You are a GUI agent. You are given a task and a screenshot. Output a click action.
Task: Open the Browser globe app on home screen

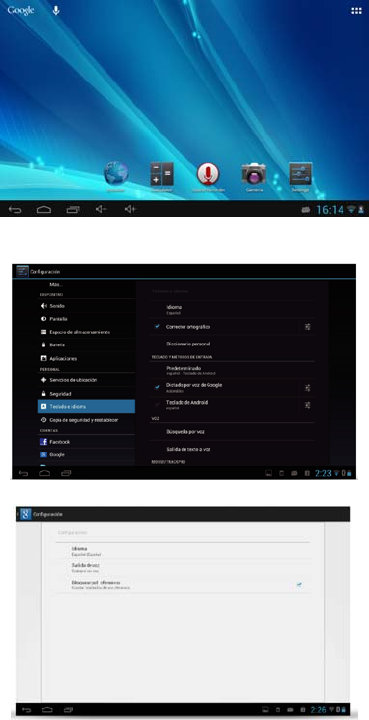click(115, 175)
